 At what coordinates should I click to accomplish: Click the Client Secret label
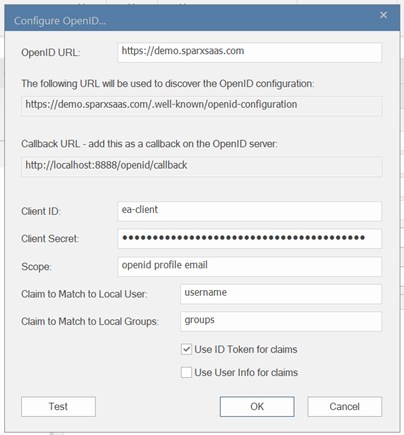coord(50,239)
